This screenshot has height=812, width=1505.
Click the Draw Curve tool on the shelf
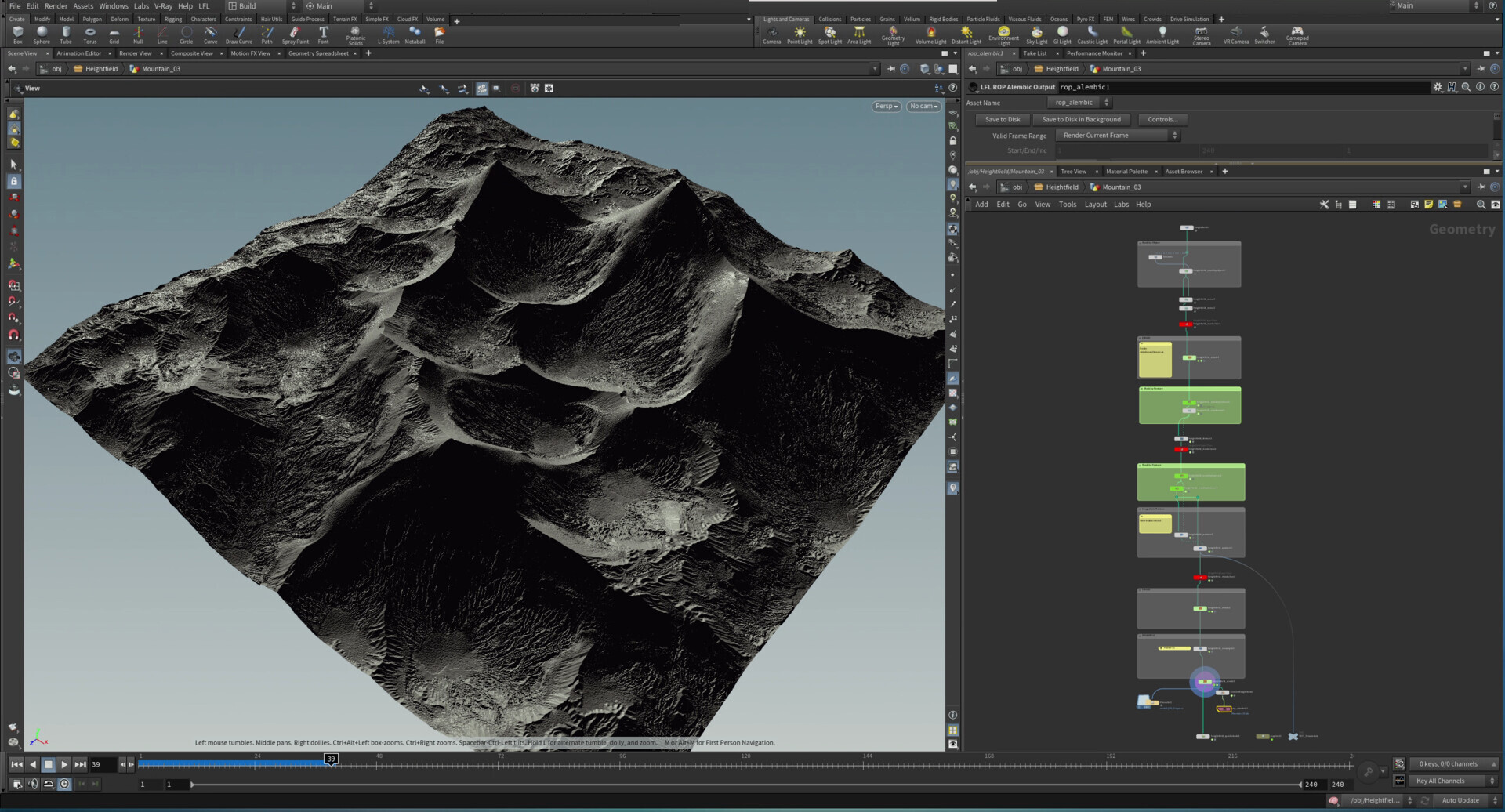coord(238,33)
